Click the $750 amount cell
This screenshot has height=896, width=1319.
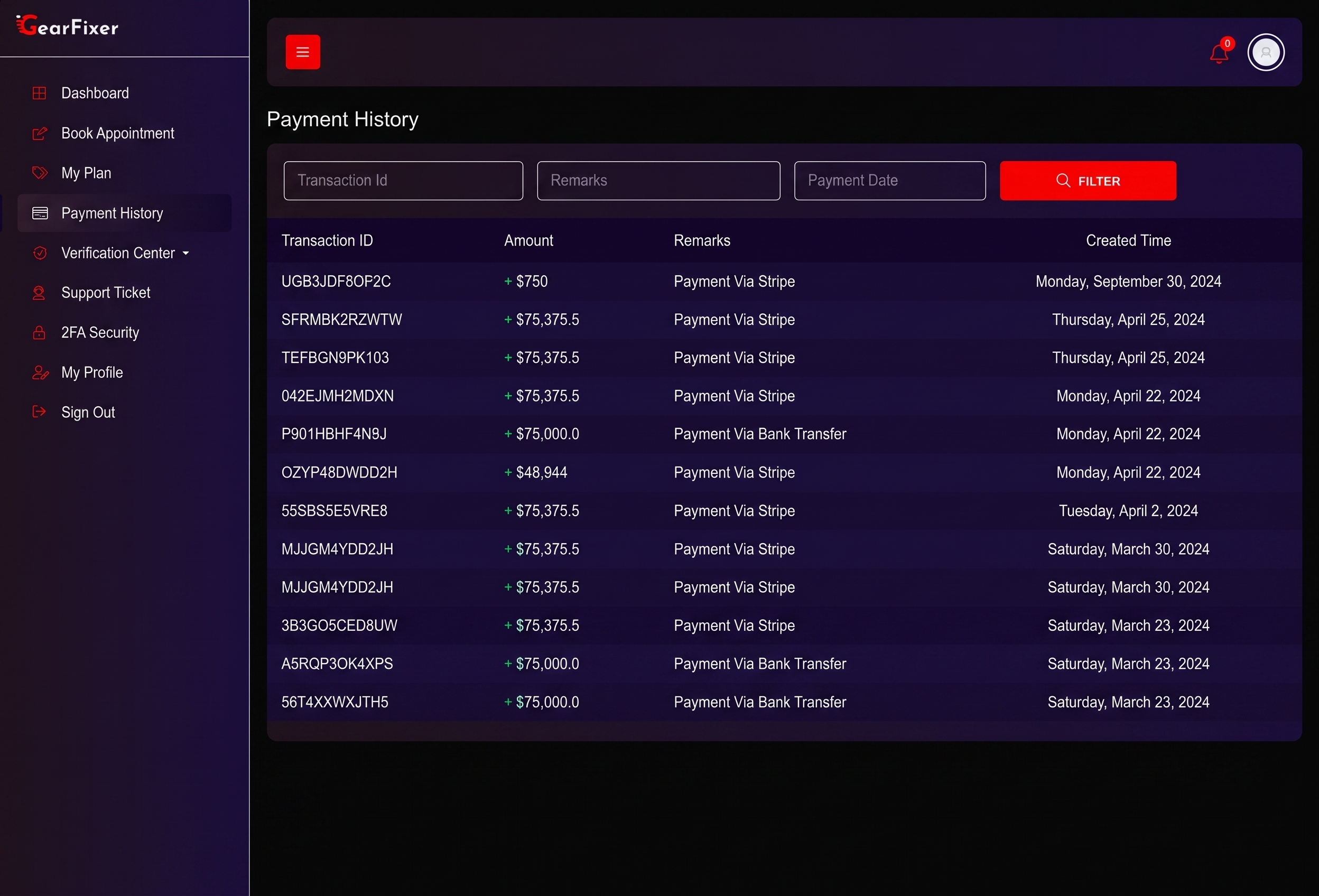[x=526, y=282]
